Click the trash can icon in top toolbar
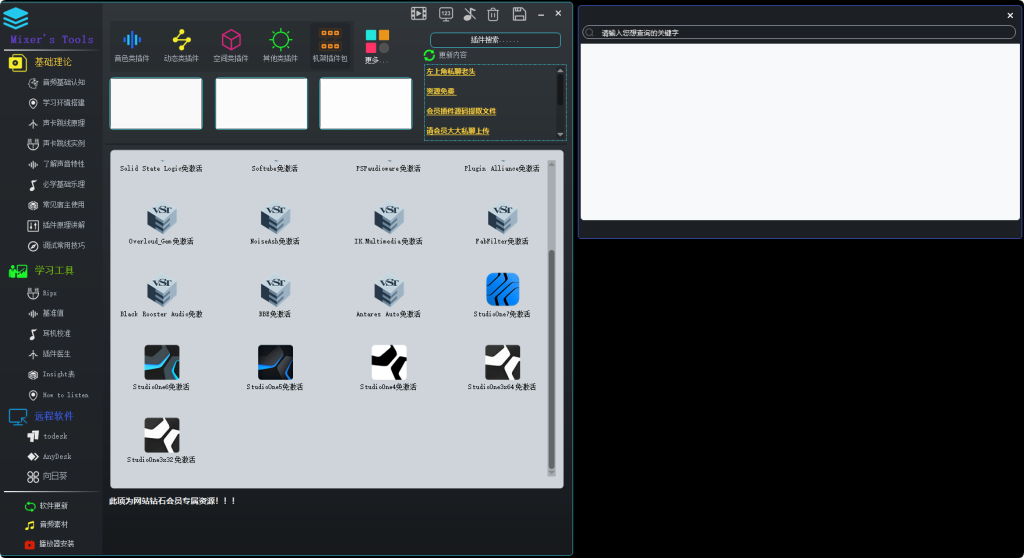This screenshot has height=558, width=1024. coord(493,14)
